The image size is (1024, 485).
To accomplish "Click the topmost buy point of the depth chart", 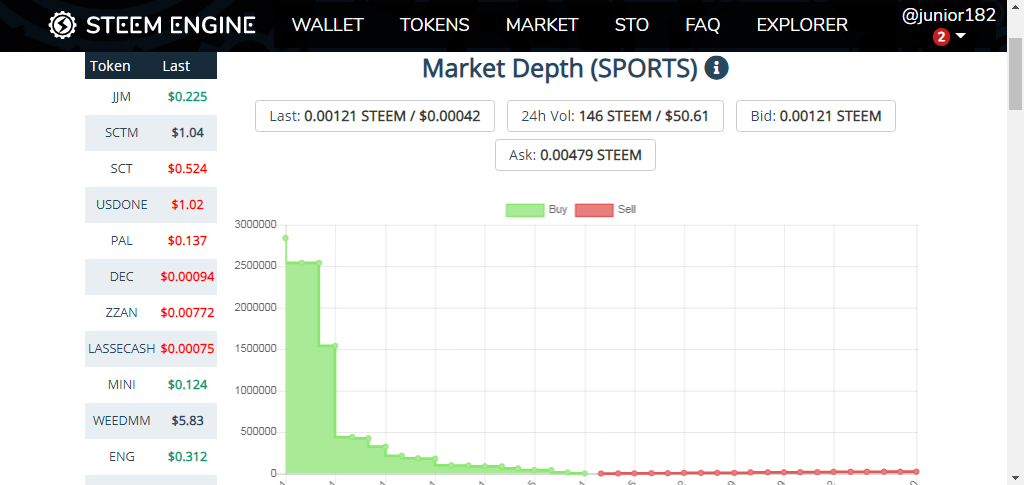I will (x=285, y=238).
